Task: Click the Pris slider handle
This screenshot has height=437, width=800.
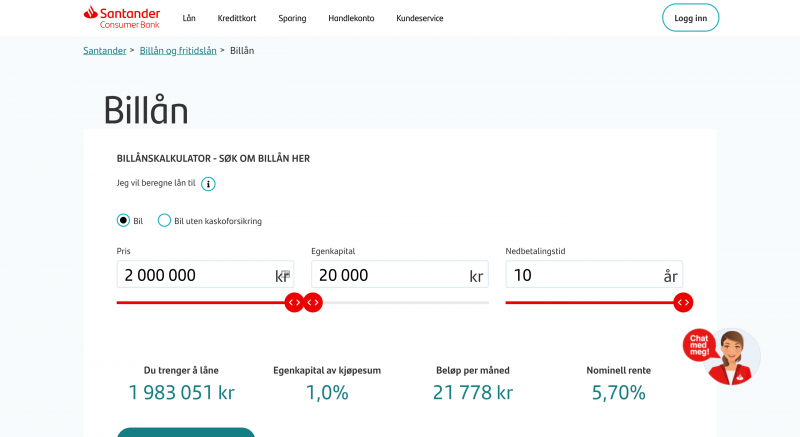Action: (x=294, y=302)
